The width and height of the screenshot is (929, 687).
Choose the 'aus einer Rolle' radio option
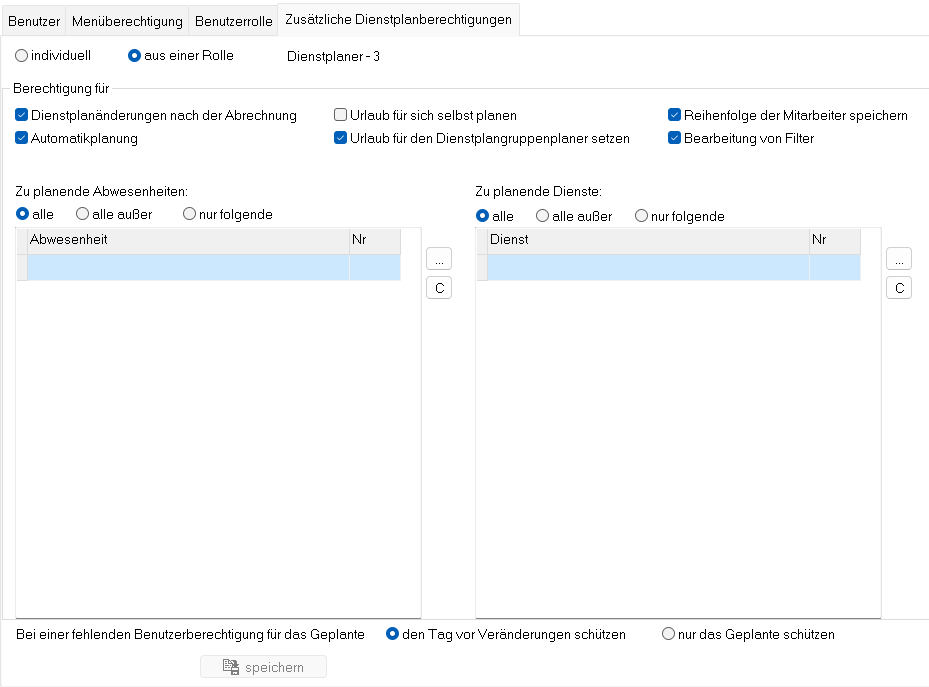135,56
